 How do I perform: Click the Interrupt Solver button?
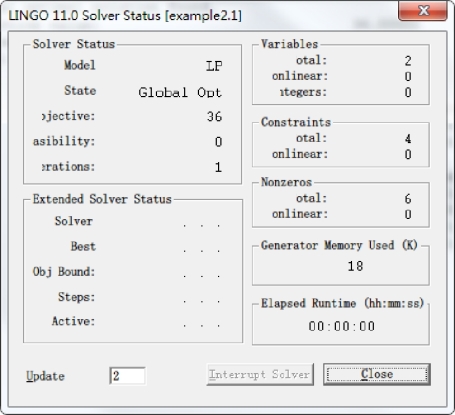tap(260, 374)
